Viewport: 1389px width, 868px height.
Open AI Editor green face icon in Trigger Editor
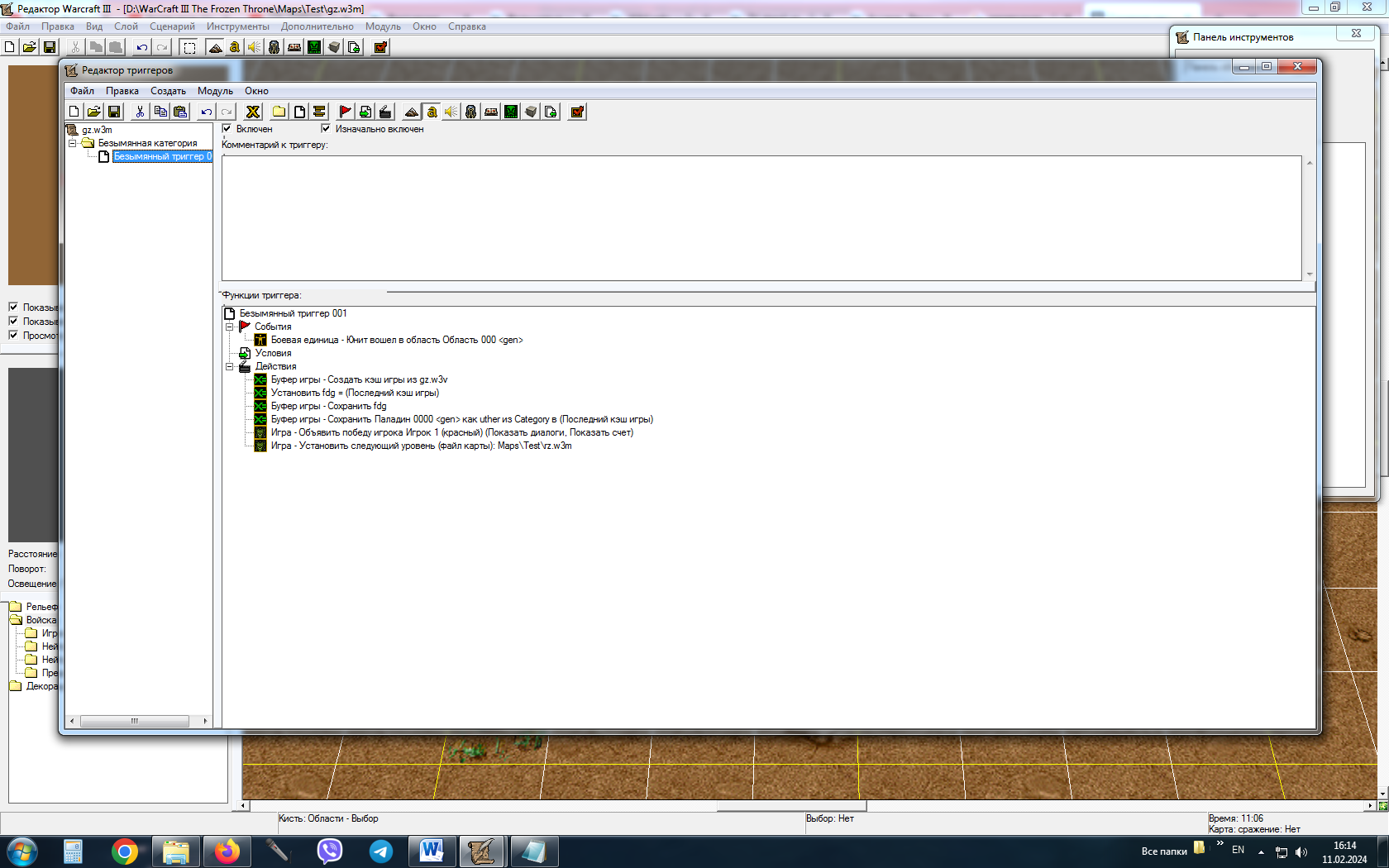[x=511, y=112]
